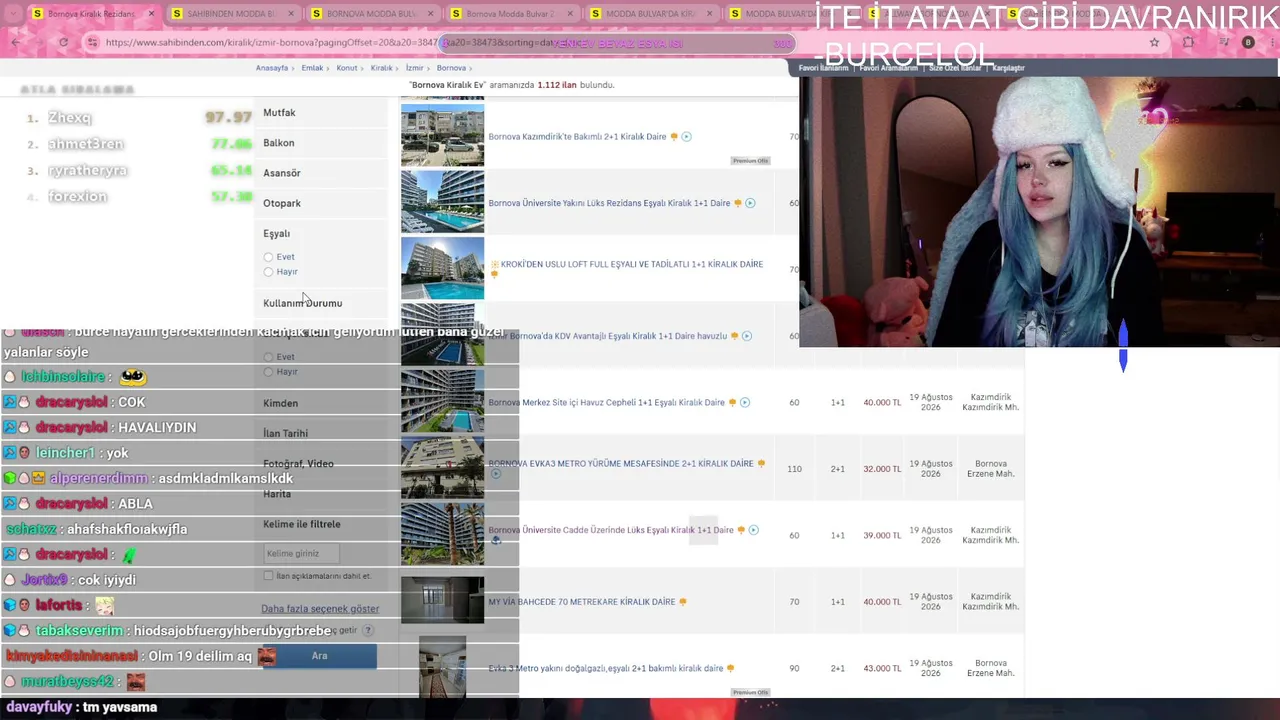Reload the sahibinden page

63,42
